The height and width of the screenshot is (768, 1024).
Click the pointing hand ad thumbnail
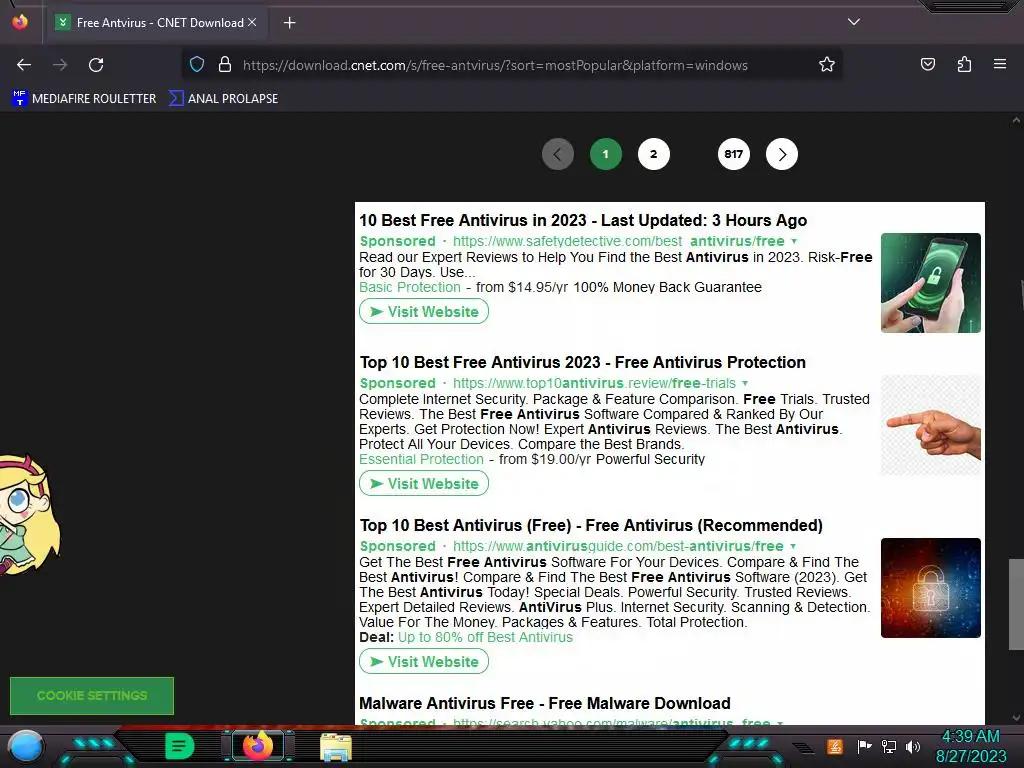tap(931, 425)
